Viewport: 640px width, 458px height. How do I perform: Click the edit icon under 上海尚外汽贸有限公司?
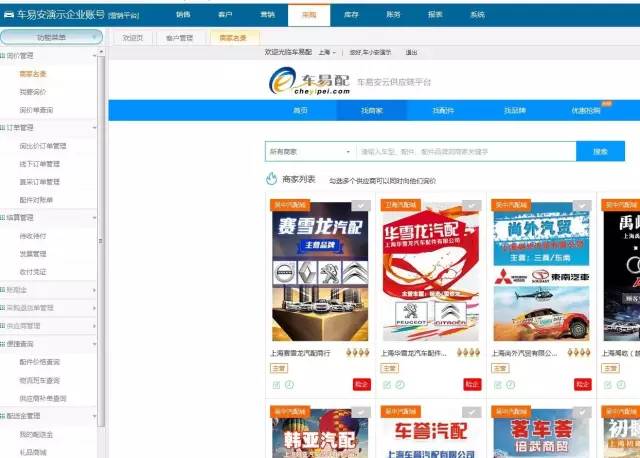click(x=498, y=385)
